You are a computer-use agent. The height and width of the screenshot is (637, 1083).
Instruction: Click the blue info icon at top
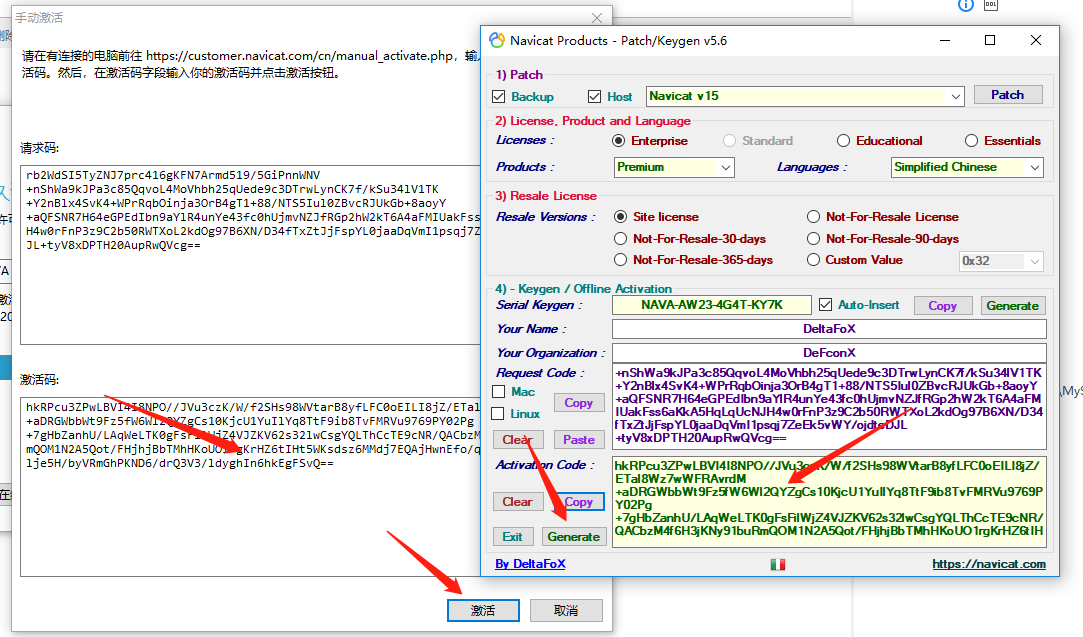point(966,5)
